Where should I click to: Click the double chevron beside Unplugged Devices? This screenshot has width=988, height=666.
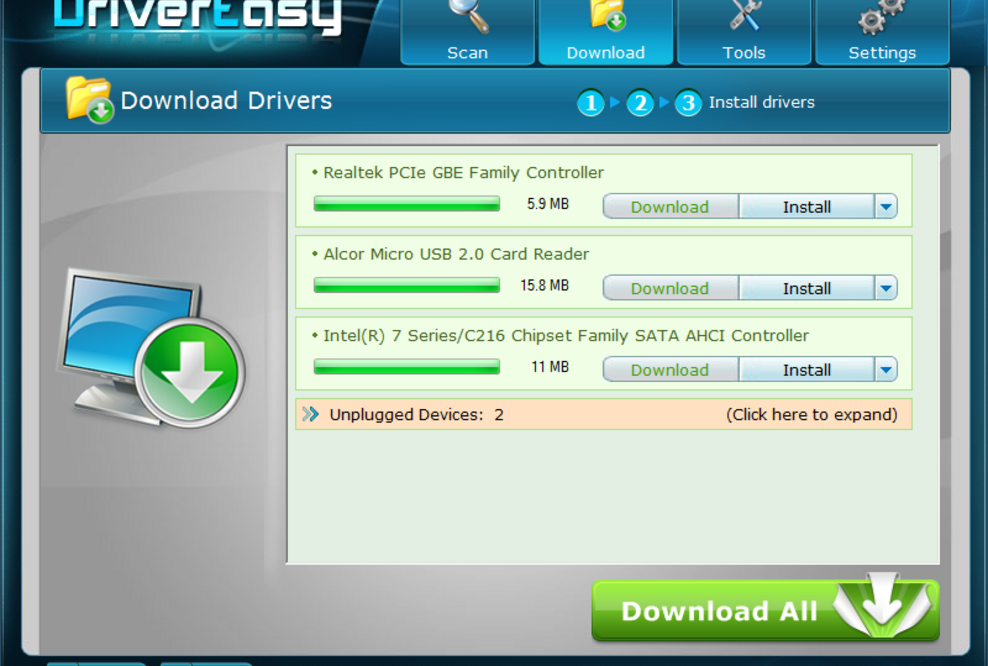311,414
